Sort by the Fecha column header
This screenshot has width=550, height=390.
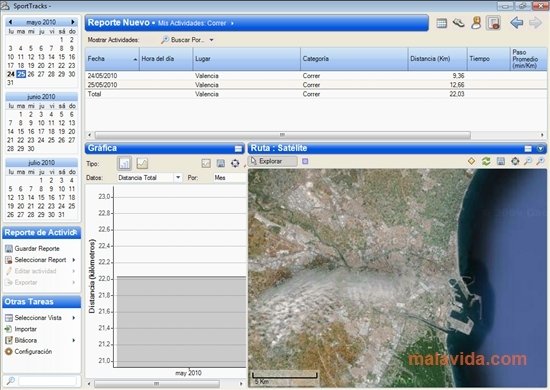point(112,59)
